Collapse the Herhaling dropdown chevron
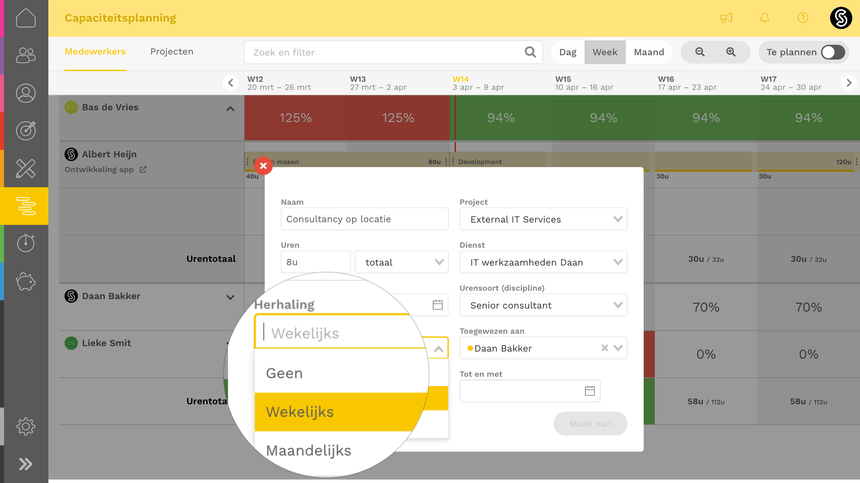860x483 pixels. coord(439,349)
